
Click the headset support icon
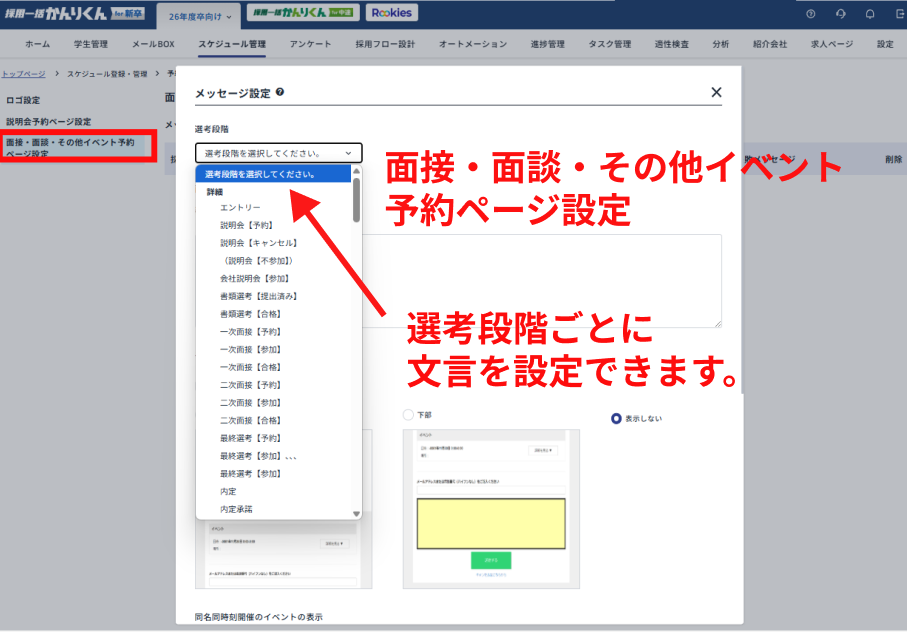842,13
